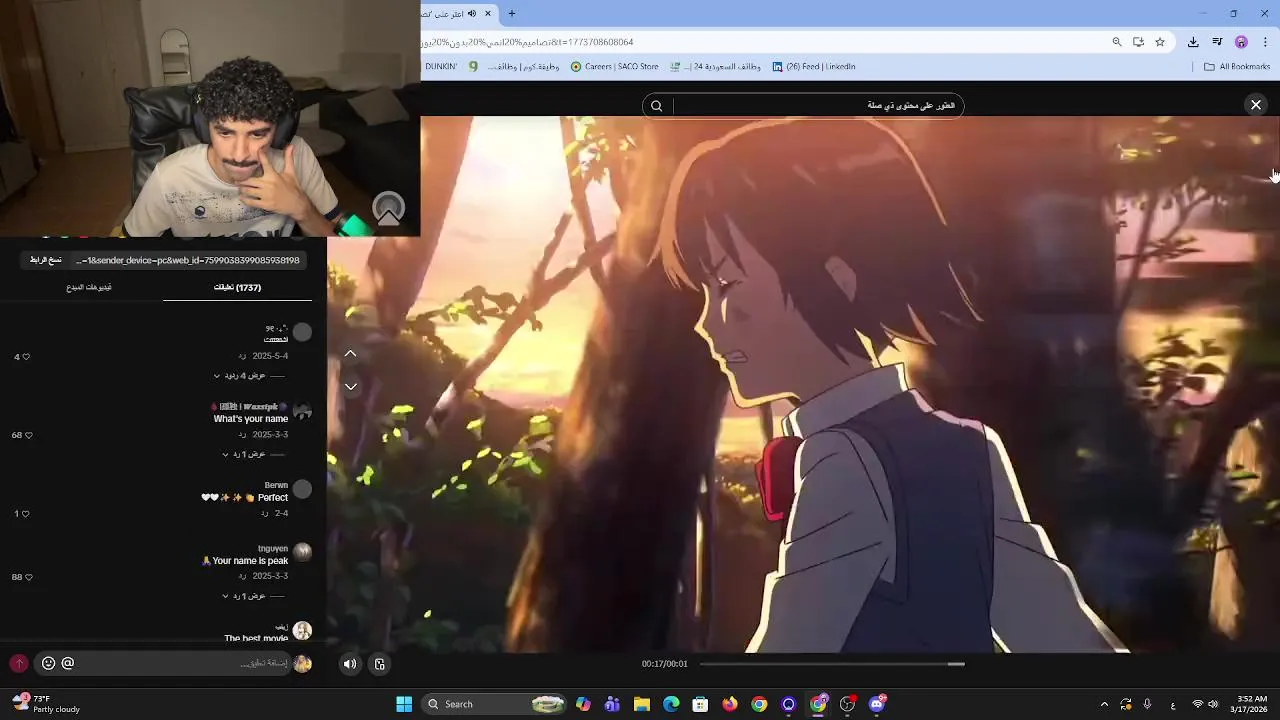This screenshot has height=720, width=1280.
Task: Close the active Chrome tab
Action: coord(488,14)
